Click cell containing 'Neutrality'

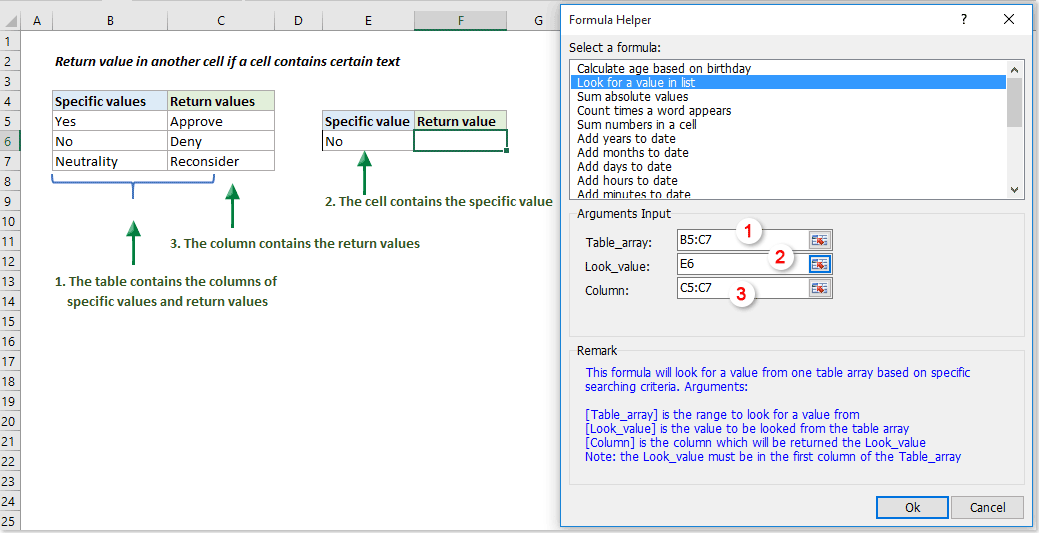110,161
